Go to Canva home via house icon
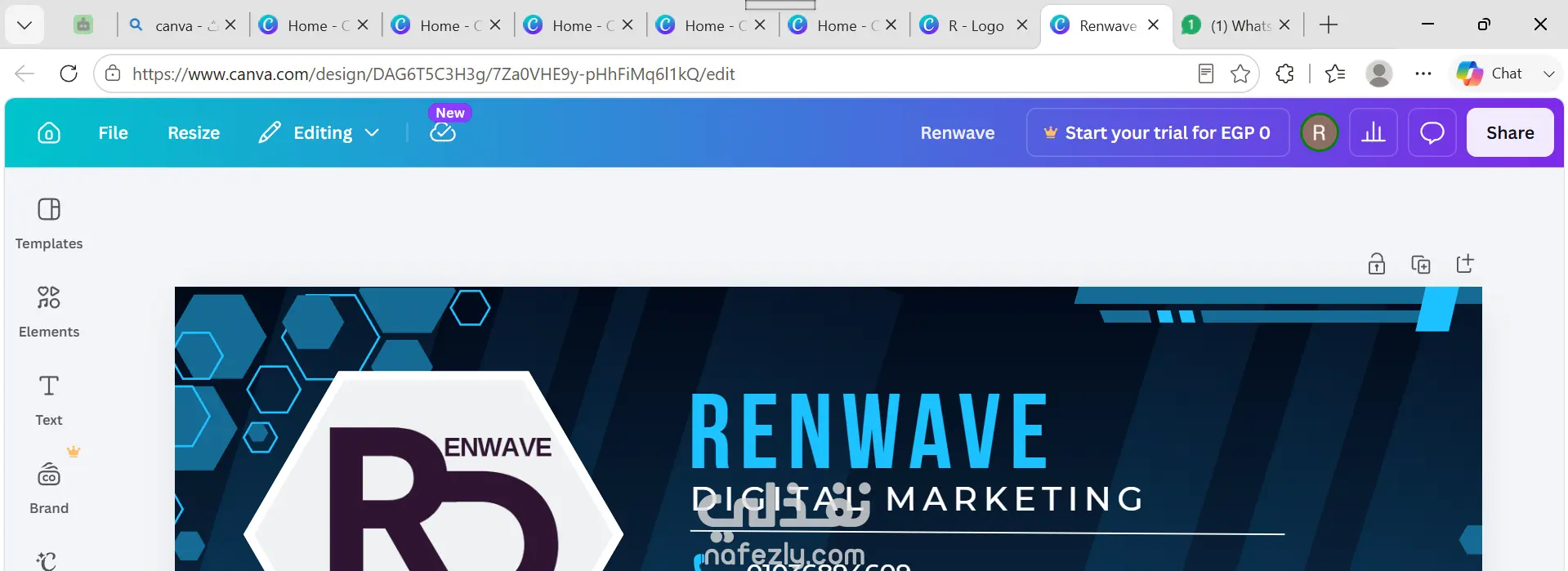 49,133
